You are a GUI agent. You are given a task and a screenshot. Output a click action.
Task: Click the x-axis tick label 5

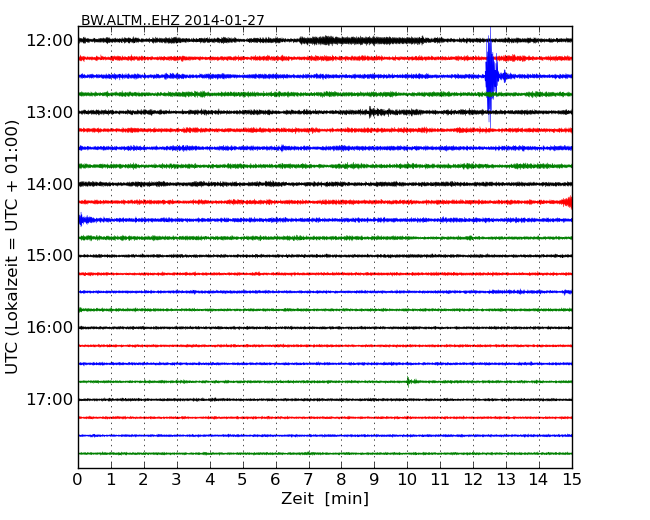tap(242, 480)
